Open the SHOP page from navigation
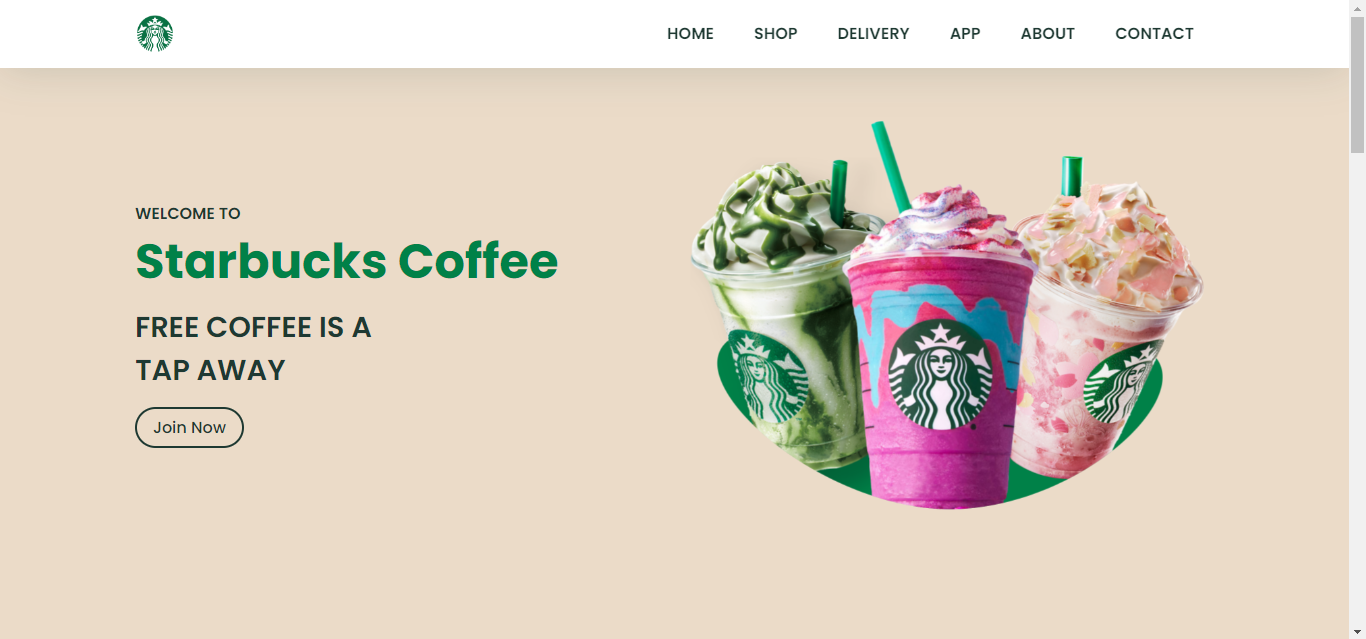The image size is (1366, 639). click(776, 34)
